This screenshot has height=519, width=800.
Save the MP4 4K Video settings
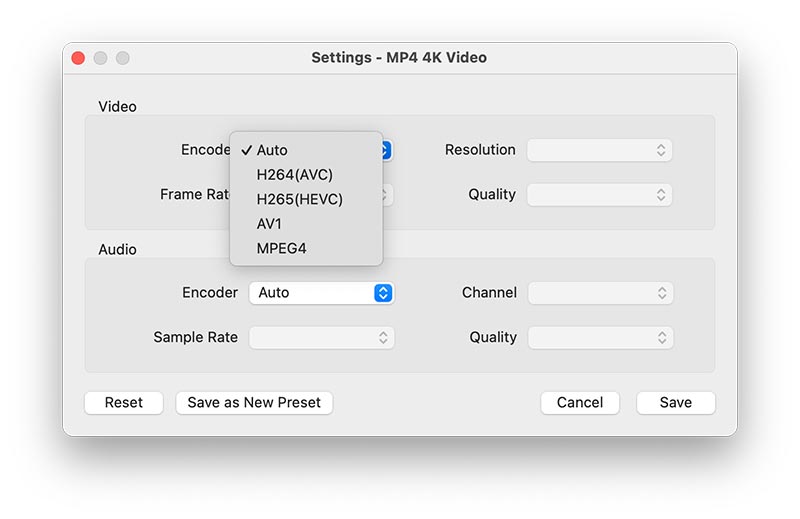[676, 403]
